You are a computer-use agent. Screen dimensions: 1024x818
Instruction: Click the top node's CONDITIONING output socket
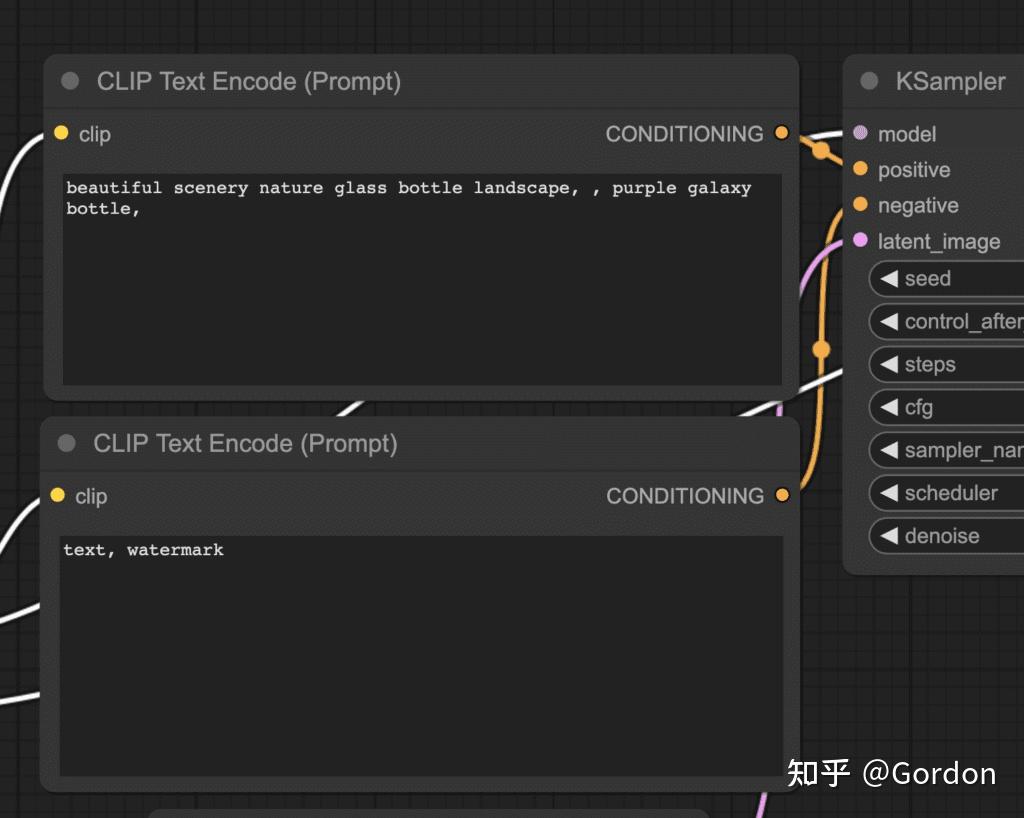click(x=781, y=133)
